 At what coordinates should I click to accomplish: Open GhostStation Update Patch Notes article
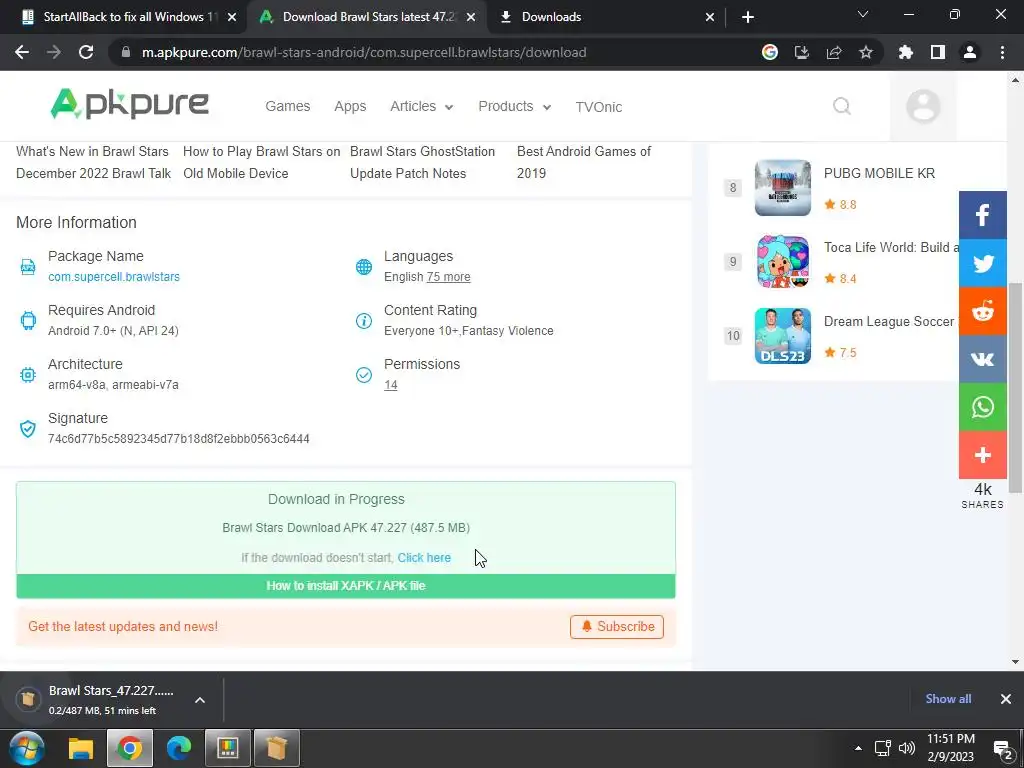423,162
